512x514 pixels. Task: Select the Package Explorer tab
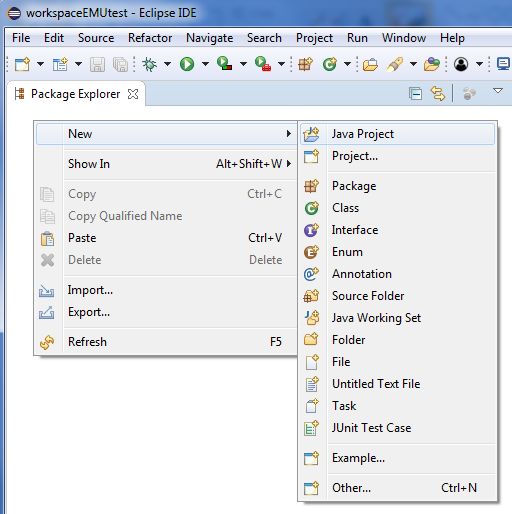pos(75,94)
